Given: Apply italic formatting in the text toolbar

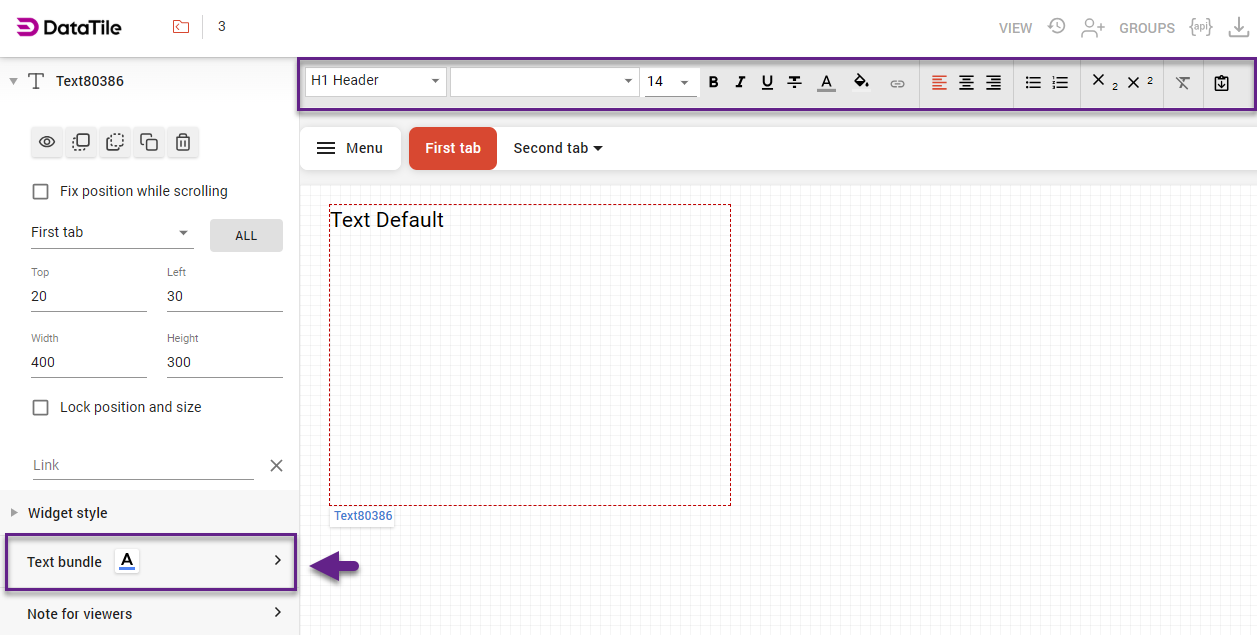Looking at the screenshot, I should point(740,82).
